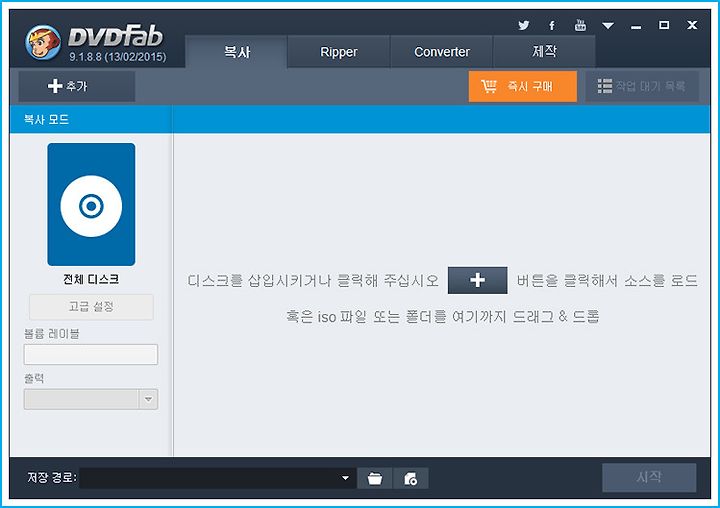Click the folder browse icon
Screen dimensions: 720x508
pyautogui.click(x=375, y=479)
